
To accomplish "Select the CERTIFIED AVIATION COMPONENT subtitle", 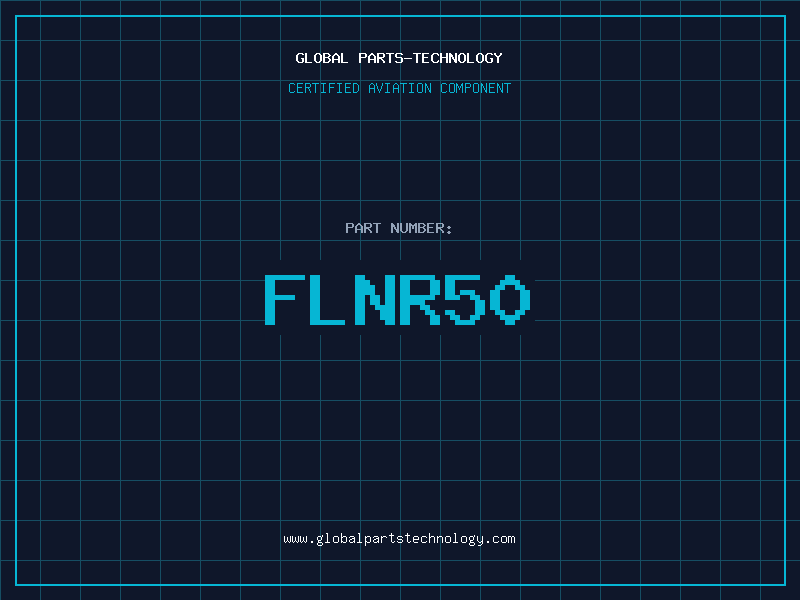I will [399, 88].
